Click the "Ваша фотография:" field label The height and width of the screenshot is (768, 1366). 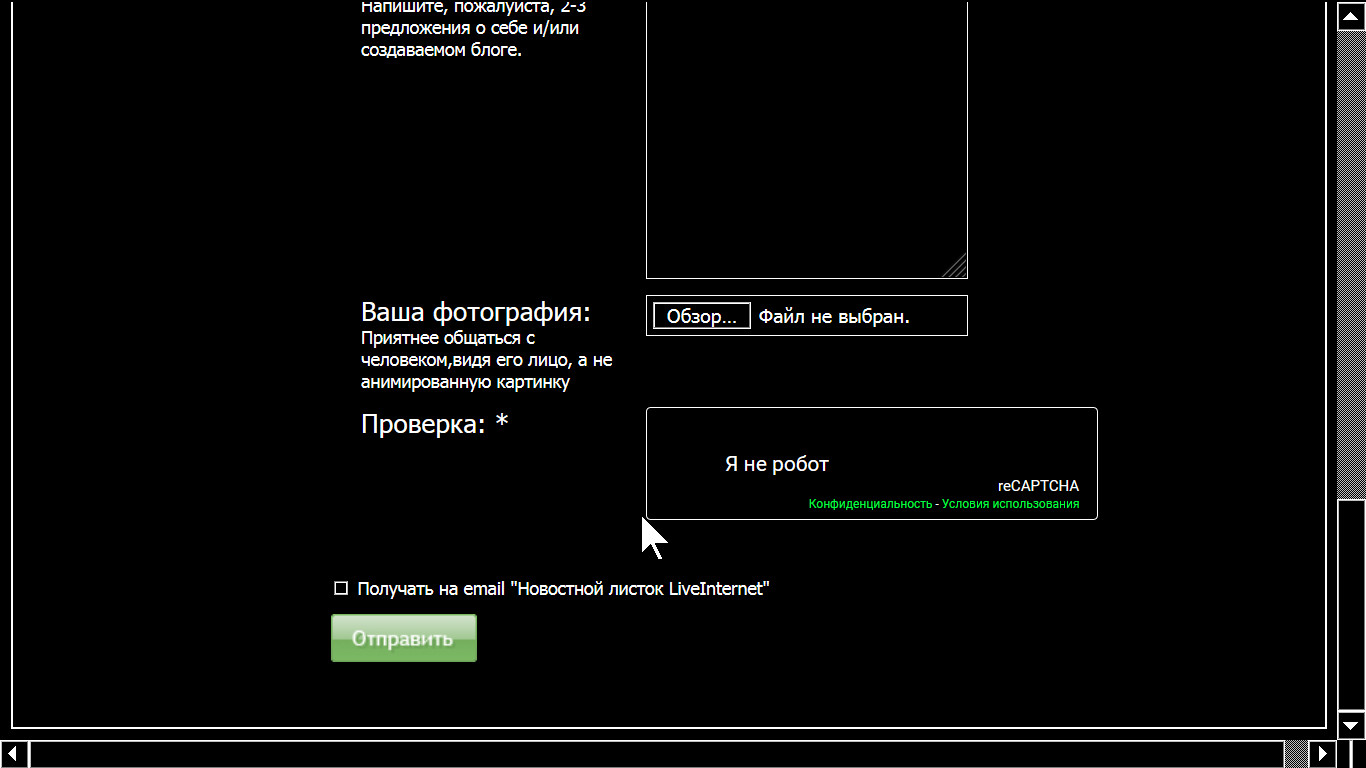coord(476,312)
